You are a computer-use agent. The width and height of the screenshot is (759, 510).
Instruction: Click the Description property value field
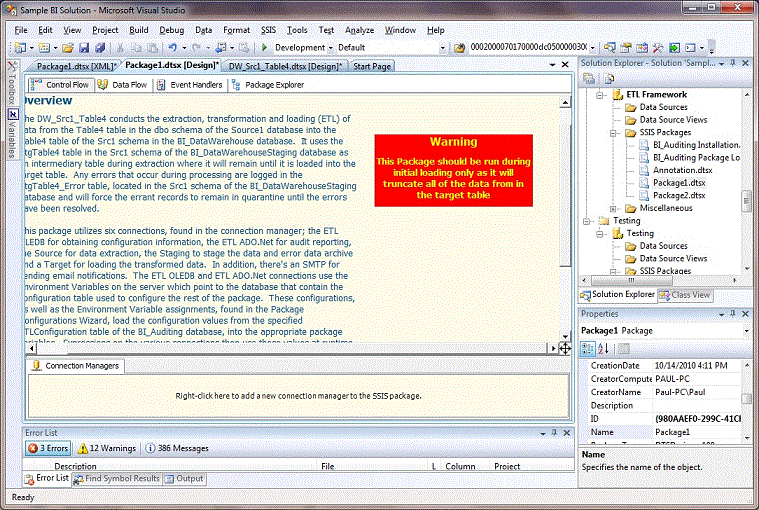click(x=696, y=405)
